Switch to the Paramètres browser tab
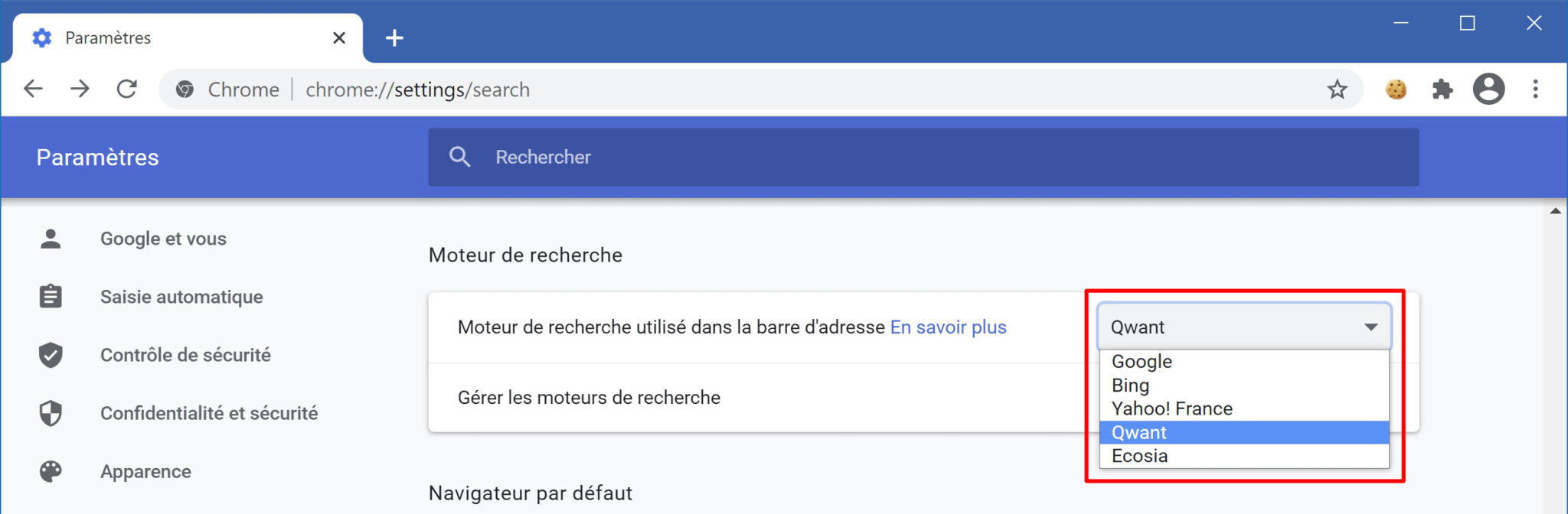1568x514 pixels. [107, 37]
